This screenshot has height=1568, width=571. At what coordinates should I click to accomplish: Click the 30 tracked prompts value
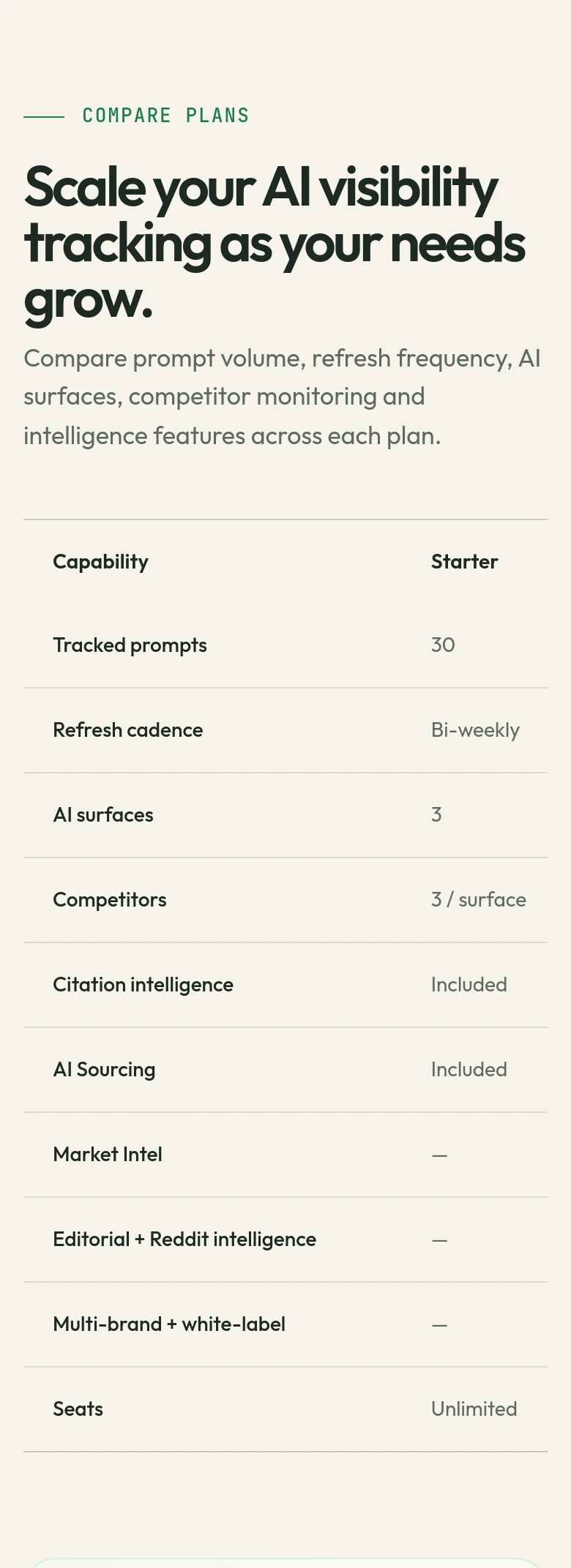pyautogui.click(x=443, y=645)
